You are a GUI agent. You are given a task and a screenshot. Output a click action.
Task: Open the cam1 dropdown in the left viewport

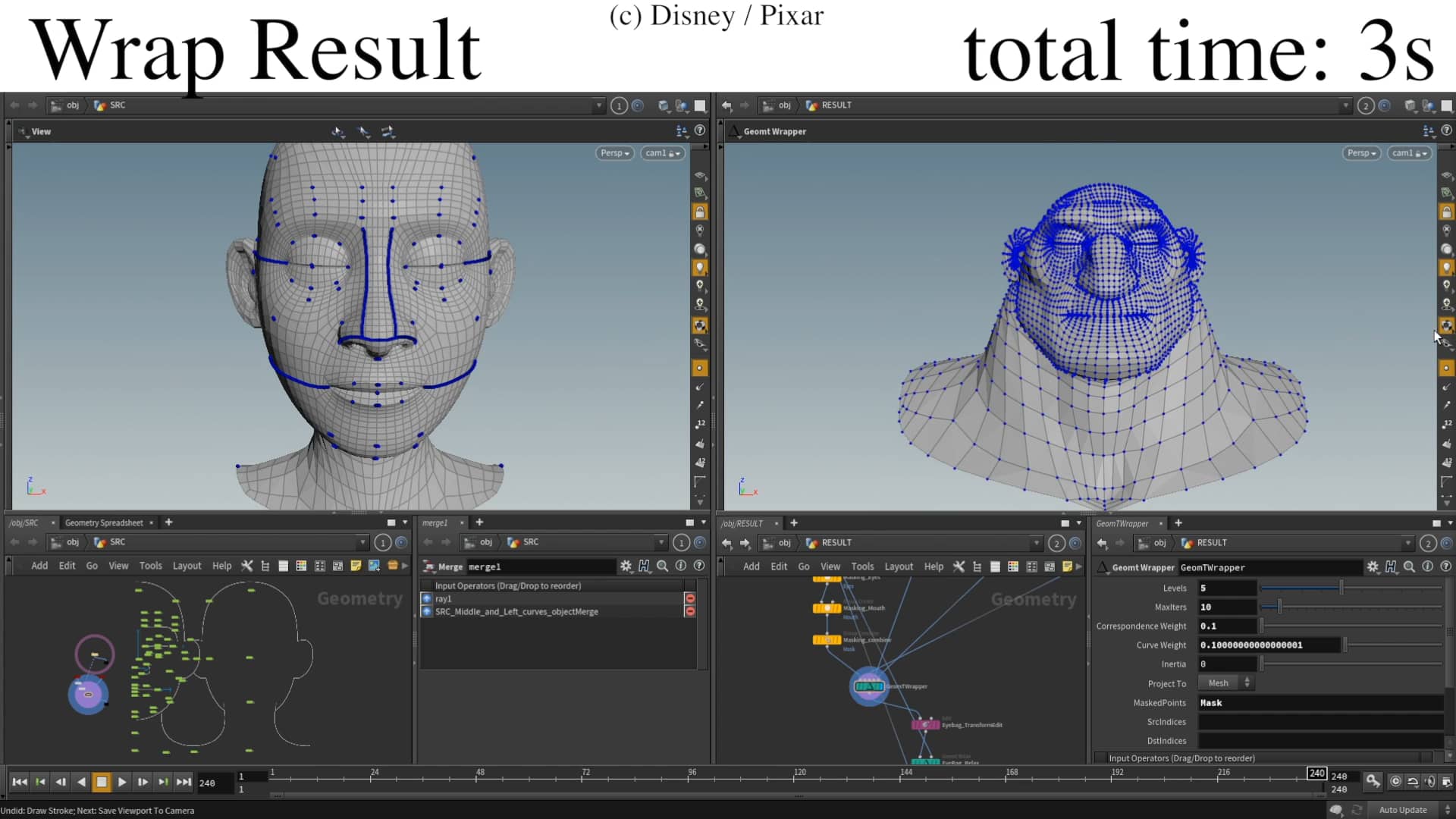662,153
